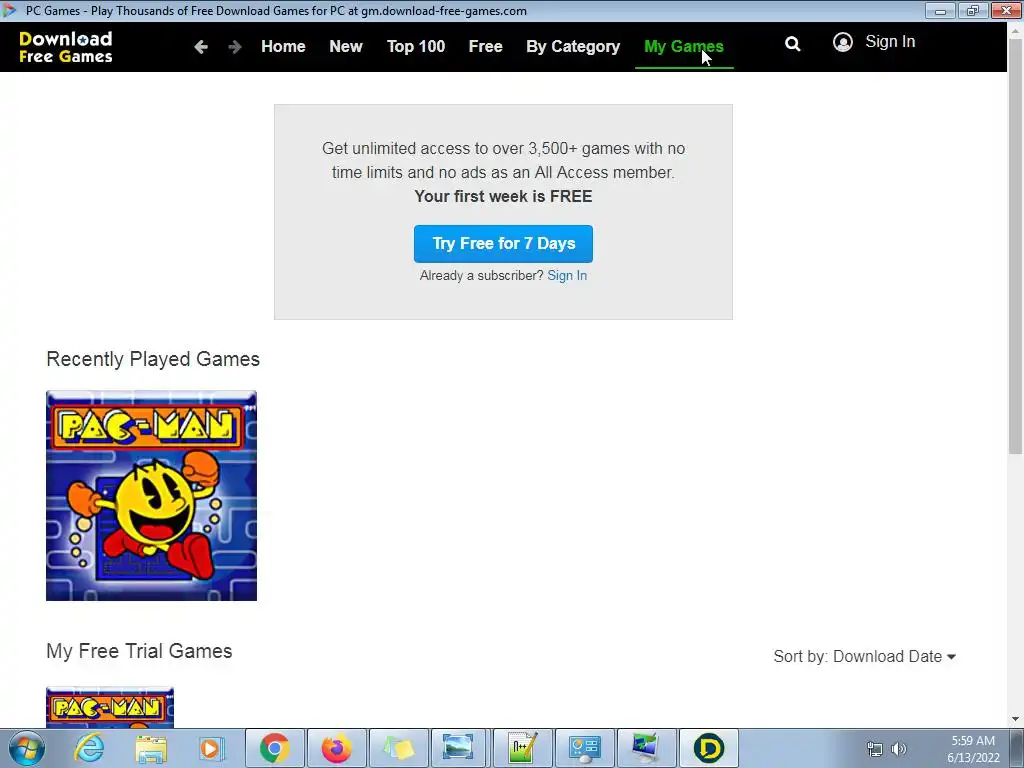Open Windows Media Player from taskbar
Screen dimensions: 1024x768
(212, 748)
